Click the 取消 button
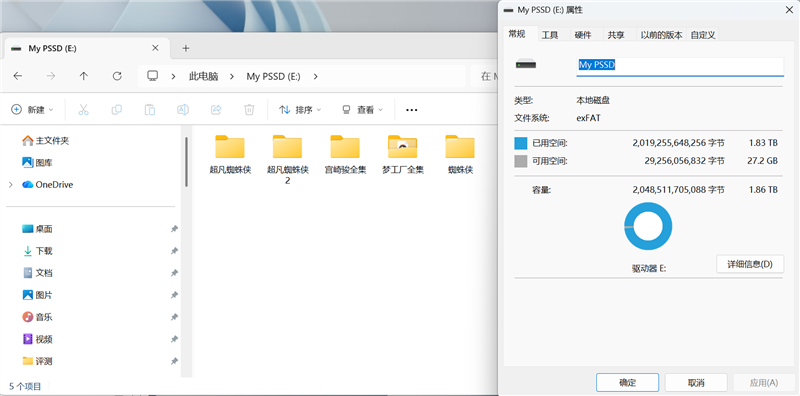Viewport: 800px width, 396px height. 696,382
